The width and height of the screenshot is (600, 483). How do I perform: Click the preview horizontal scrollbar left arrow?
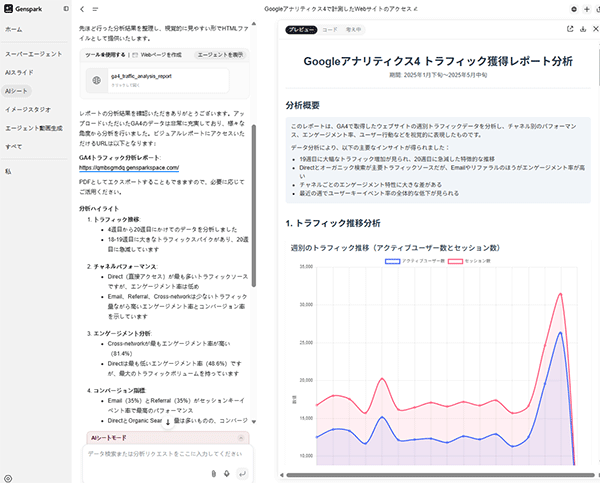tap(282, 475)
